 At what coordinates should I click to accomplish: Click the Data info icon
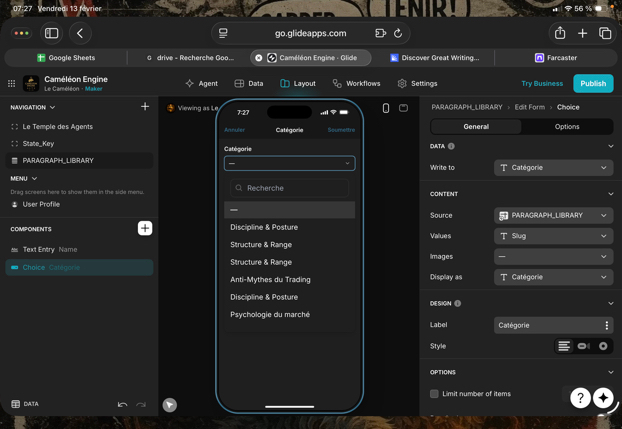pos(451,146)
